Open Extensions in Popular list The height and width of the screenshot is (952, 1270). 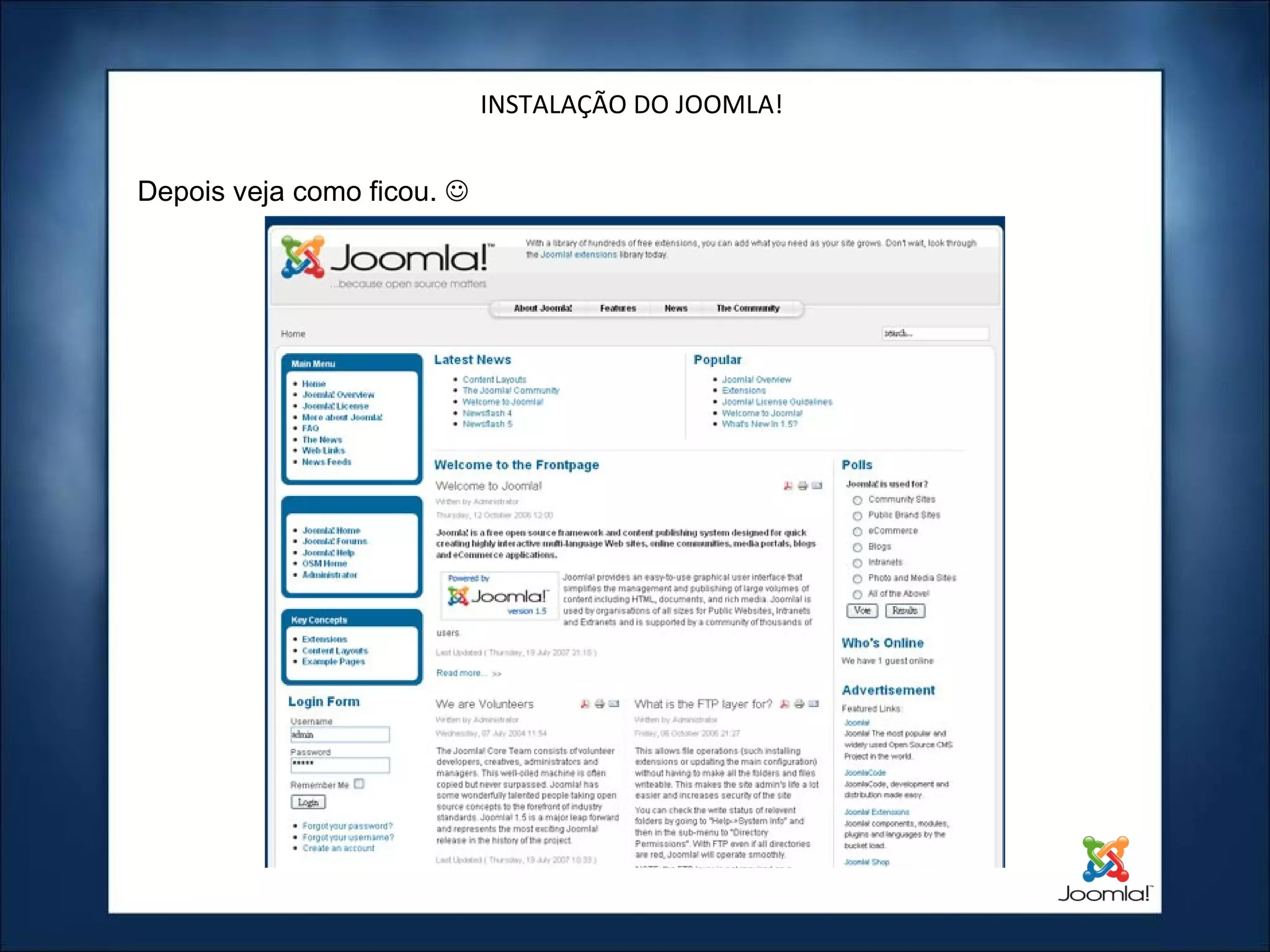click(x=744, y=390)
